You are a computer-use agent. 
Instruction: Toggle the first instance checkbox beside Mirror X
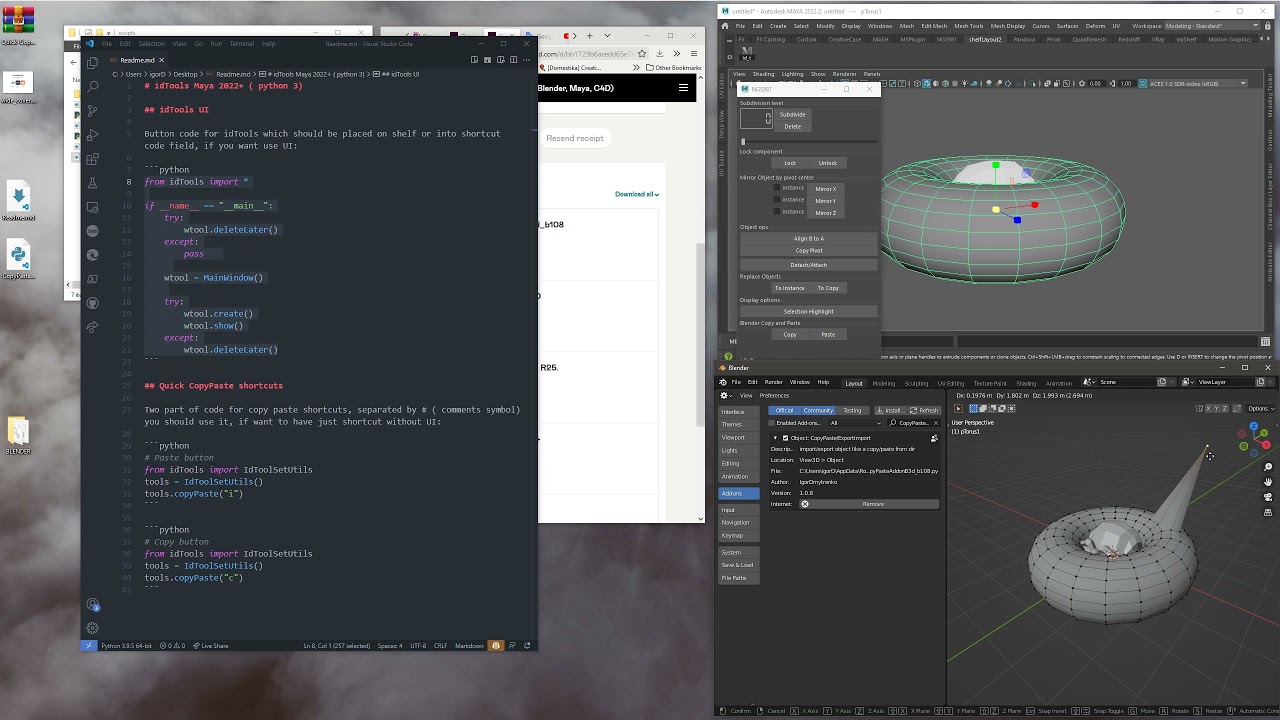click(777, 188)
